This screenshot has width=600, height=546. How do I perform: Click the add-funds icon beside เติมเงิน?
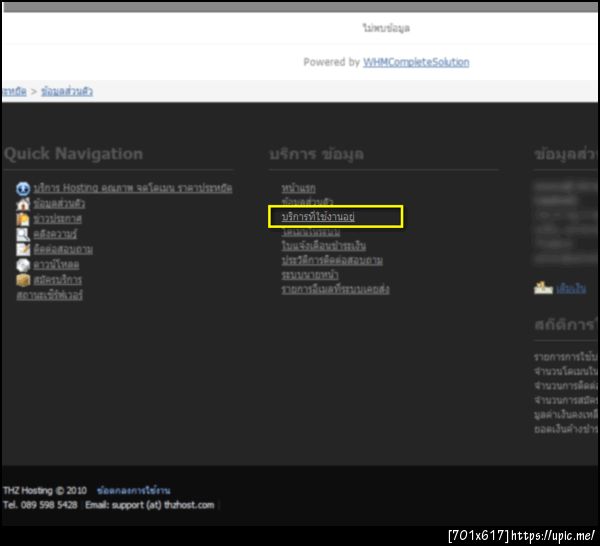[x=543, y=288]
